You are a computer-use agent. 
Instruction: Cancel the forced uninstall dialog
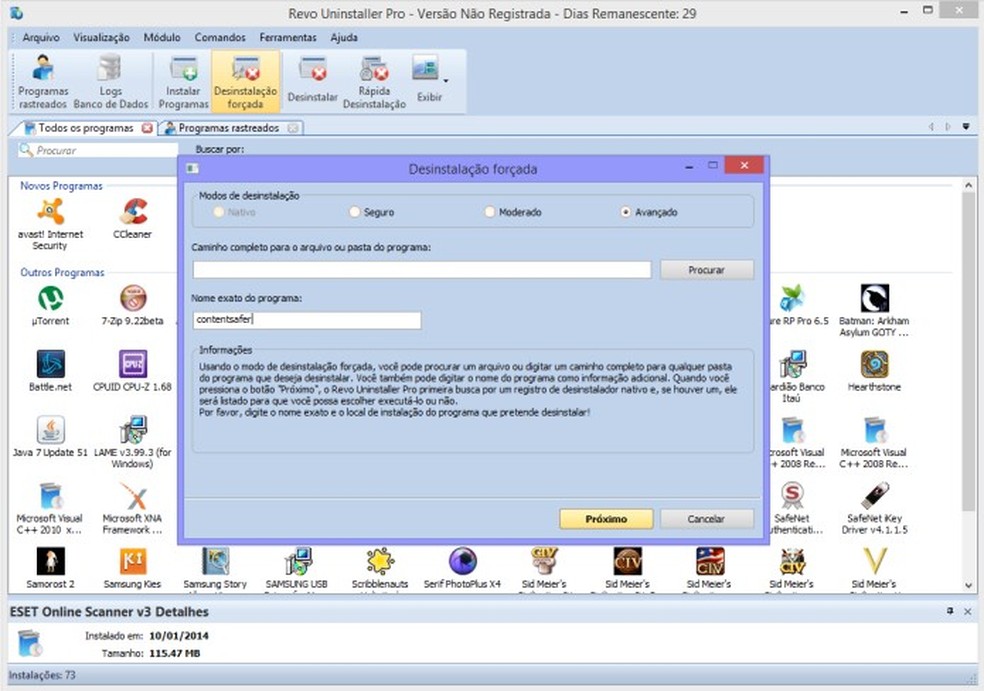(707, 519)
